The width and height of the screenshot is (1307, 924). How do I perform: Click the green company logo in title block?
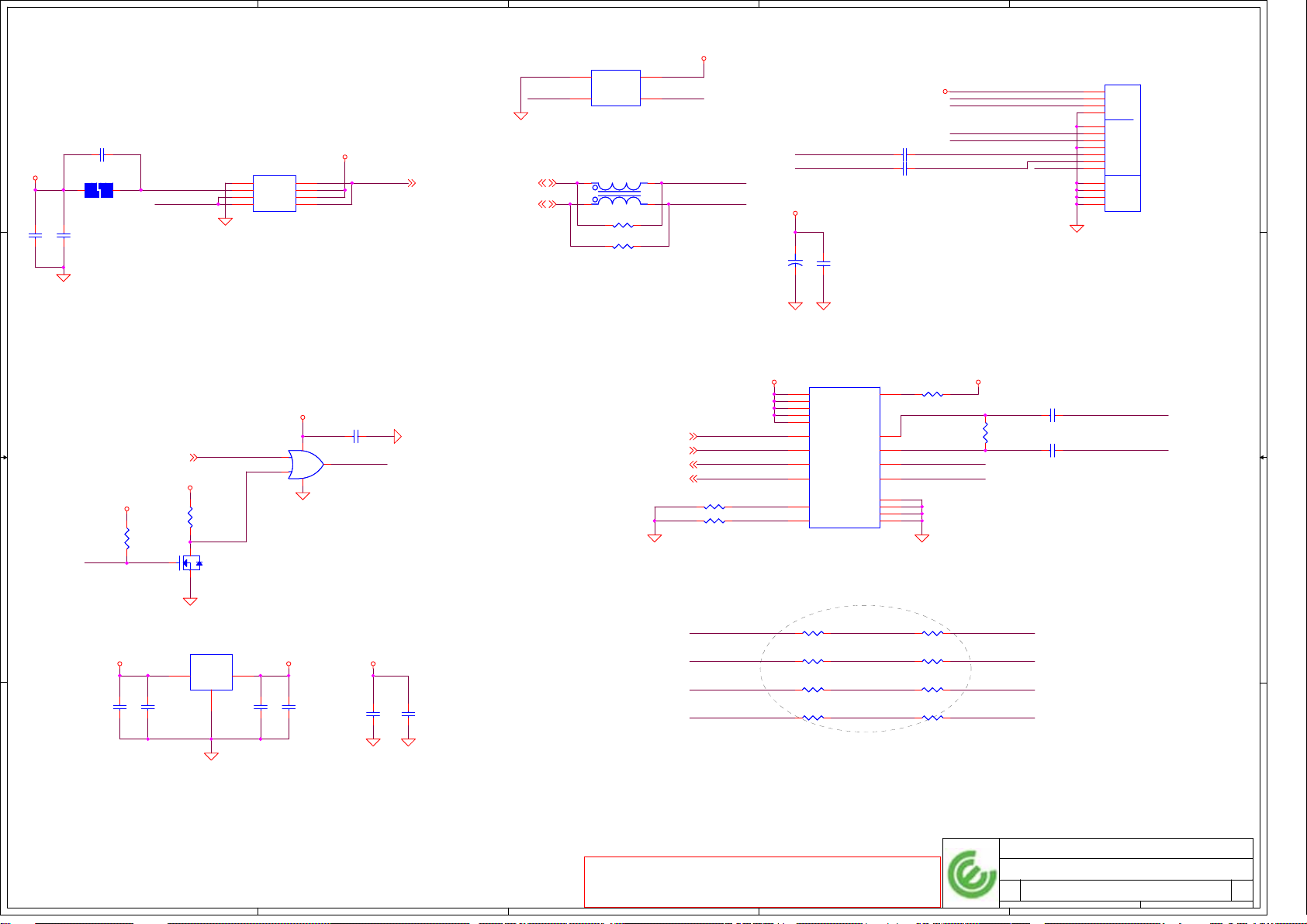[971, 874]
